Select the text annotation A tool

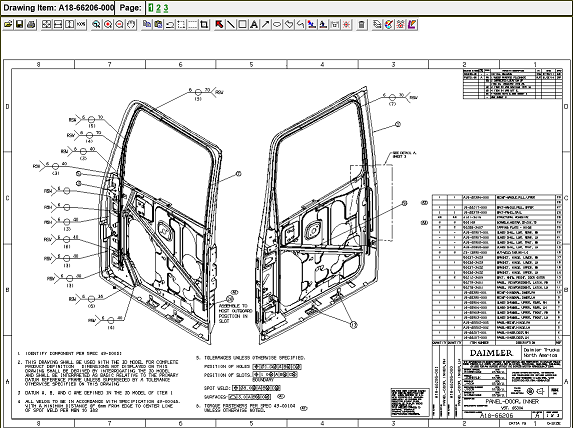(x=254, y=24)
